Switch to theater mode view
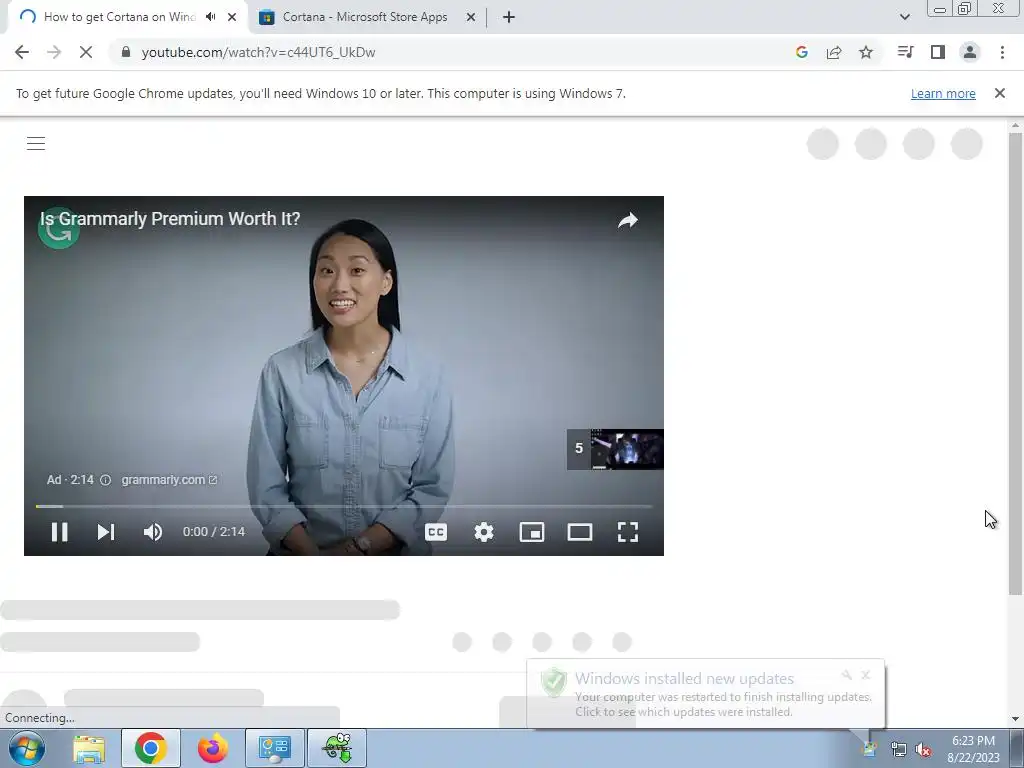Screen dimensions: 1024x768 580,532
